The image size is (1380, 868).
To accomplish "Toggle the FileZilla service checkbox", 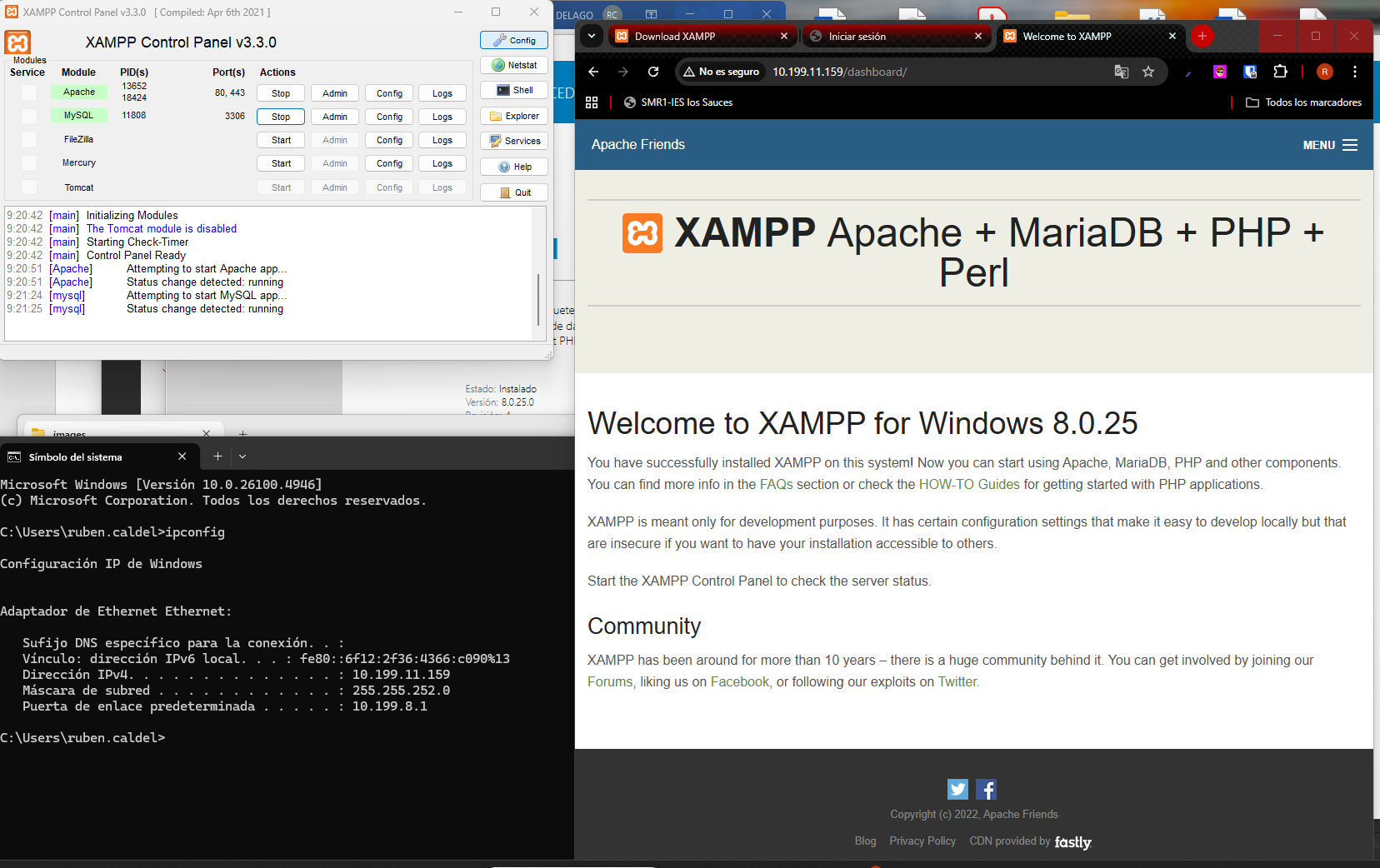I will (29, 140).
